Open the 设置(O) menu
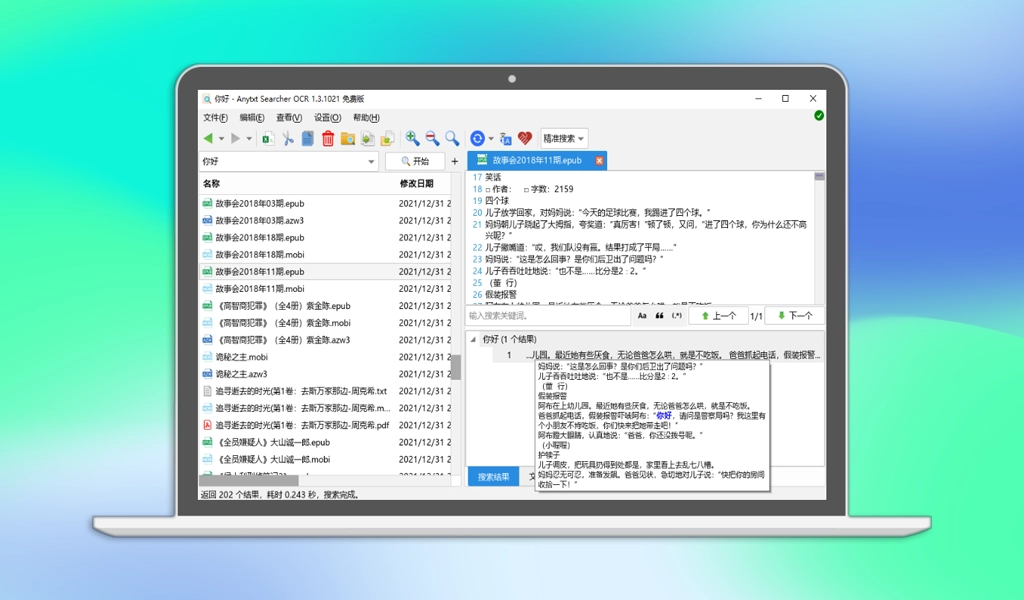This screenshot has width=1024, height=600. pyautogui.click(x=327, y=118)
